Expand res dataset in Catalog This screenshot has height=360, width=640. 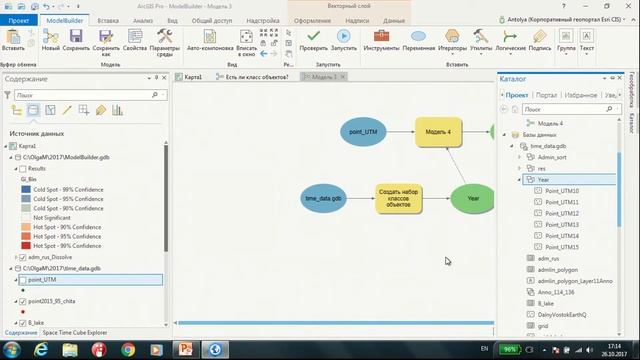(x=520, y=169)
